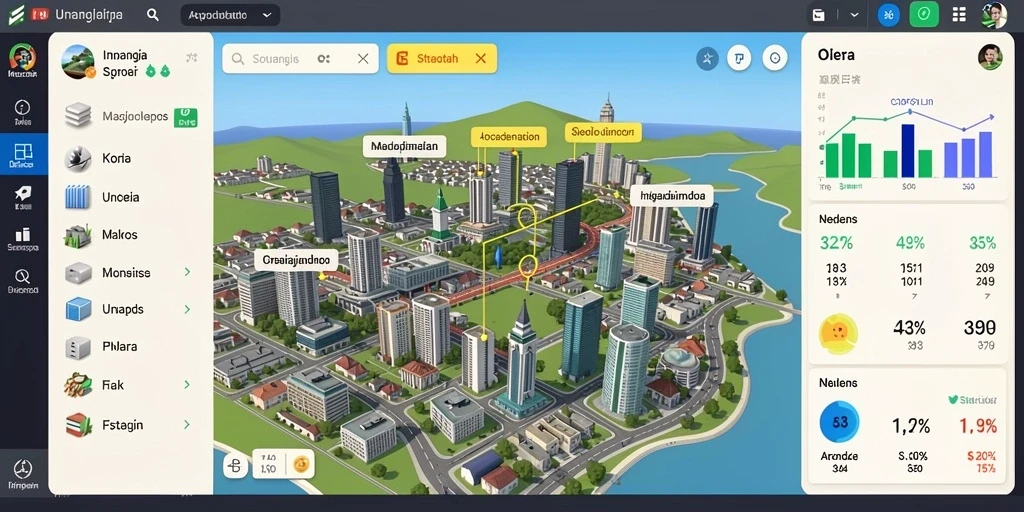Expand the chevron next to the folder icon
Viewport: 1024px width, 512px height.
tap(854, 15)
